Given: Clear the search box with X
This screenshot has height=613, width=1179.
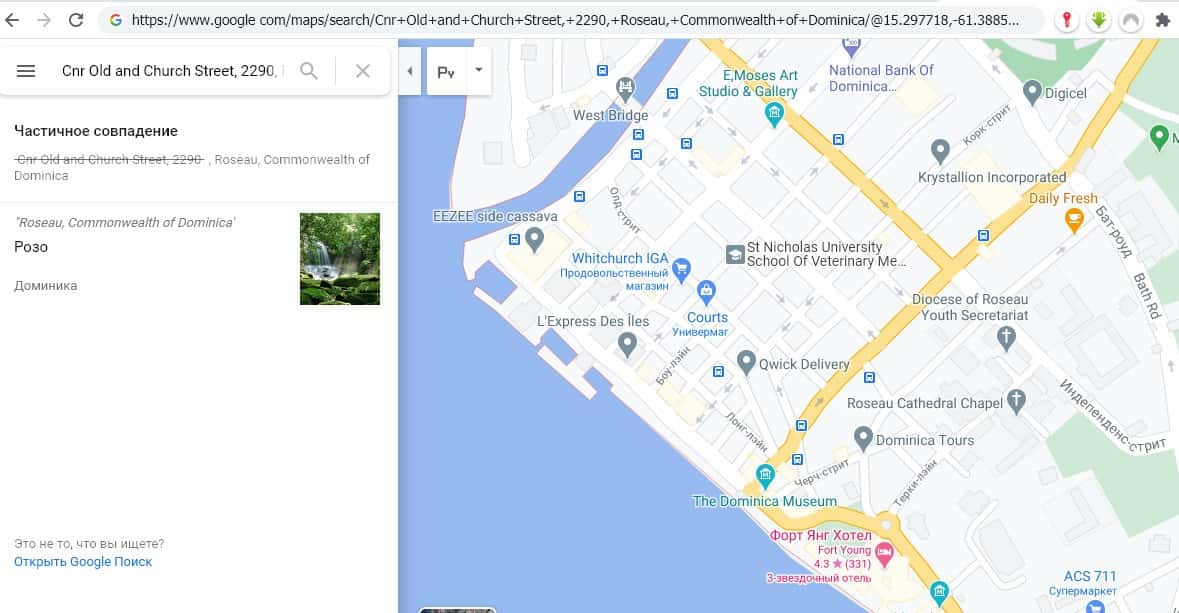Looking at the screenshot, I should 363,71.
